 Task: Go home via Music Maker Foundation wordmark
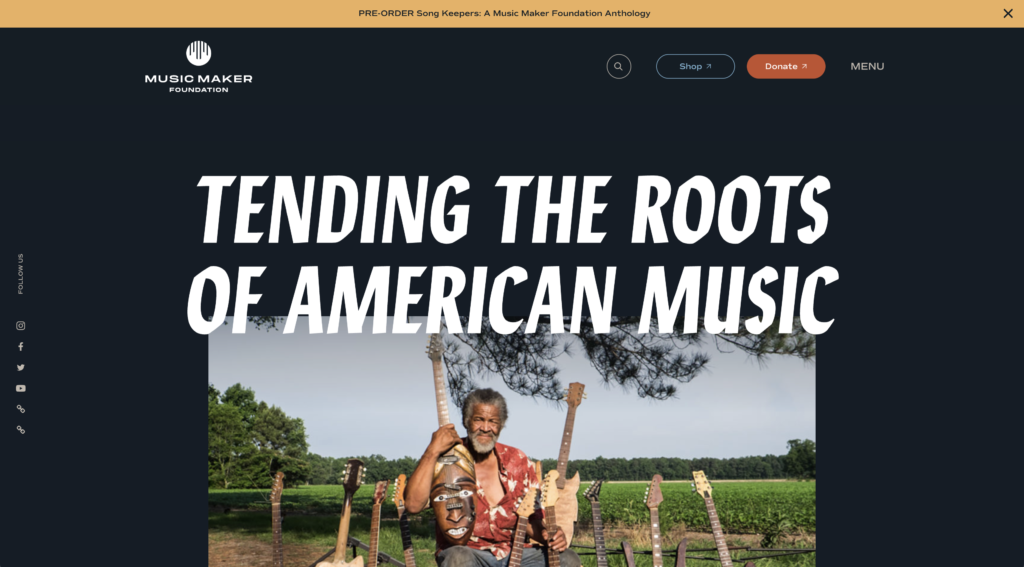coord(199,82)
